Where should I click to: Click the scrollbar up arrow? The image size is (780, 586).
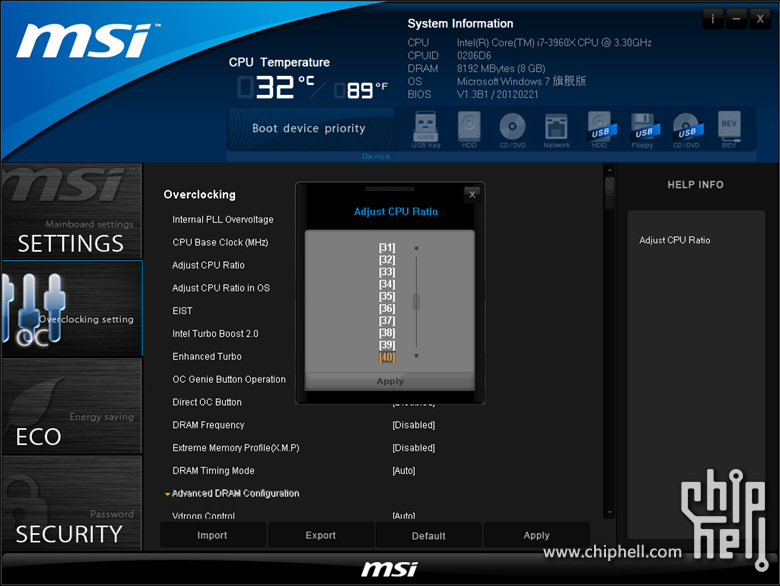[x=609, y=170]
